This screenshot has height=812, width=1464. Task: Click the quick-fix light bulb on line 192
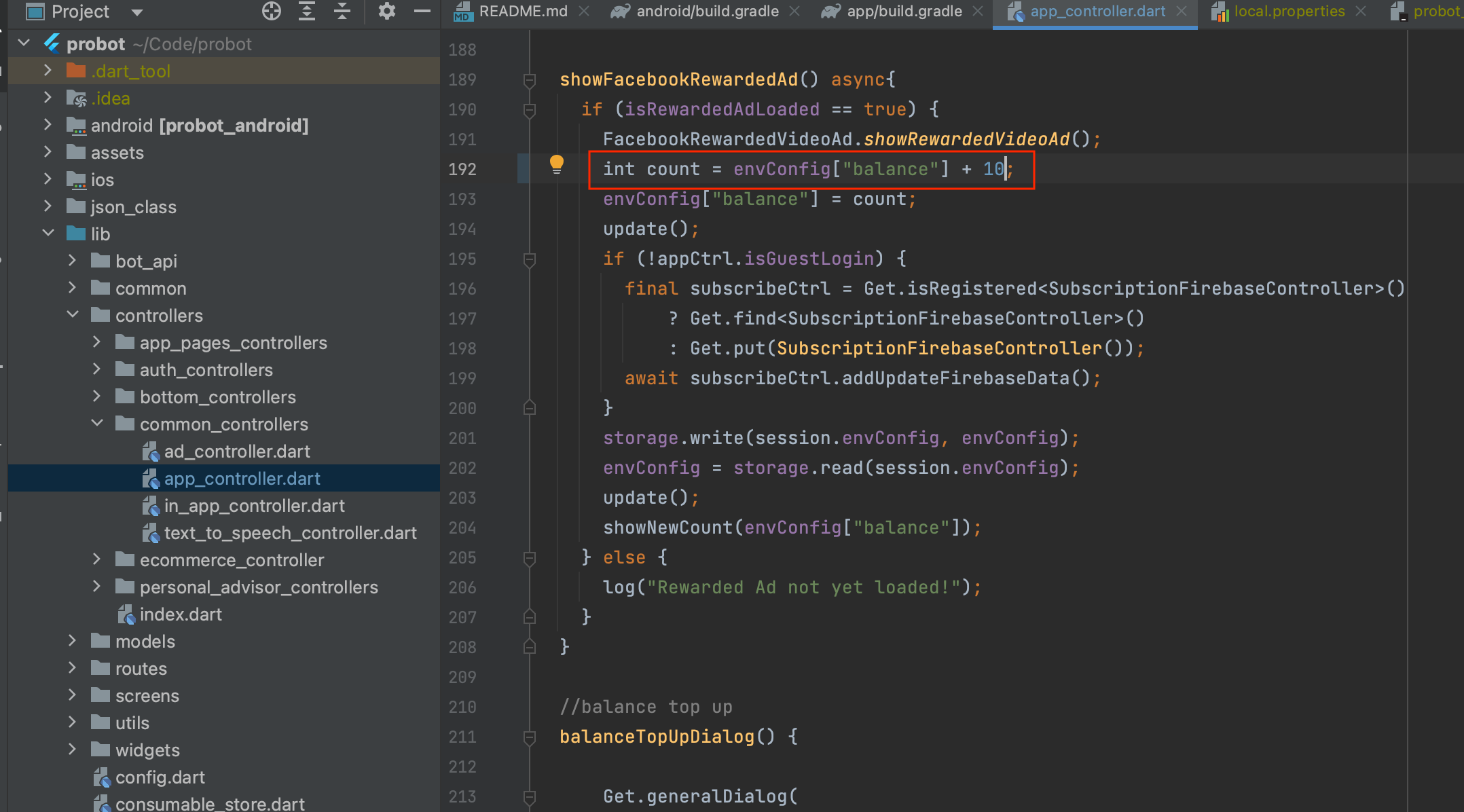point(557,164)
